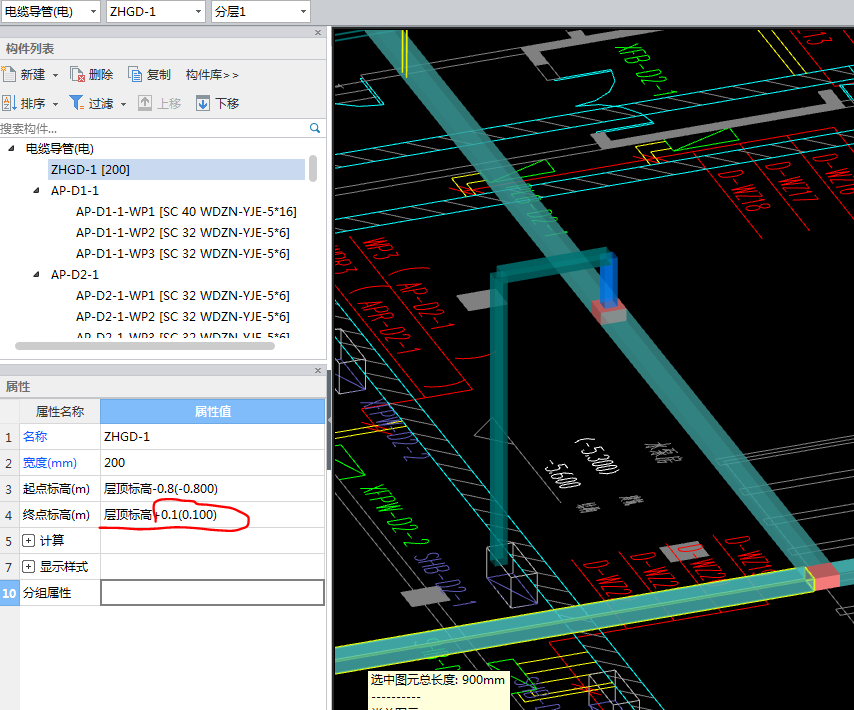Image resolution: width=854 pixels, height=710 pixels.
Task: Open the 构件库>> component library
Action: (212, 75)
